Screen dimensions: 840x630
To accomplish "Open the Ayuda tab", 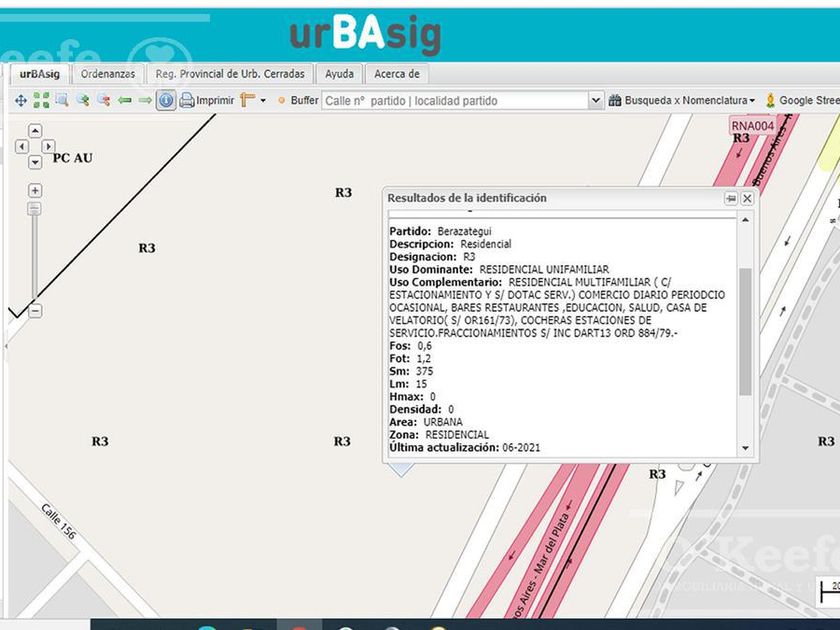I will 339,74.
